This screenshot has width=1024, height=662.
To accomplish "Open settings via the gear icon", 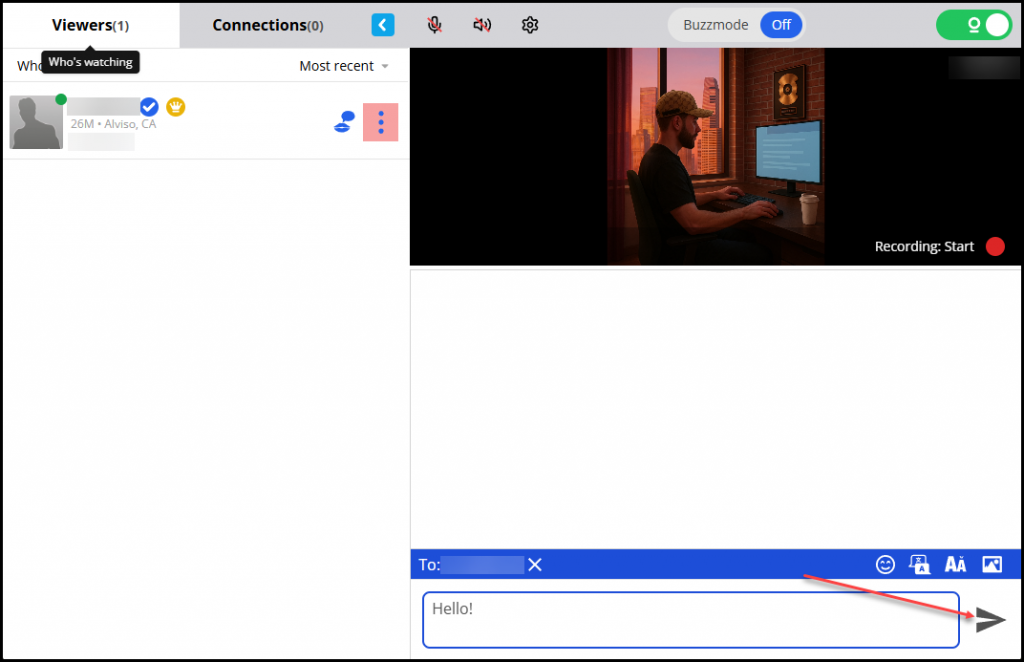I will [x=530, y=25].
